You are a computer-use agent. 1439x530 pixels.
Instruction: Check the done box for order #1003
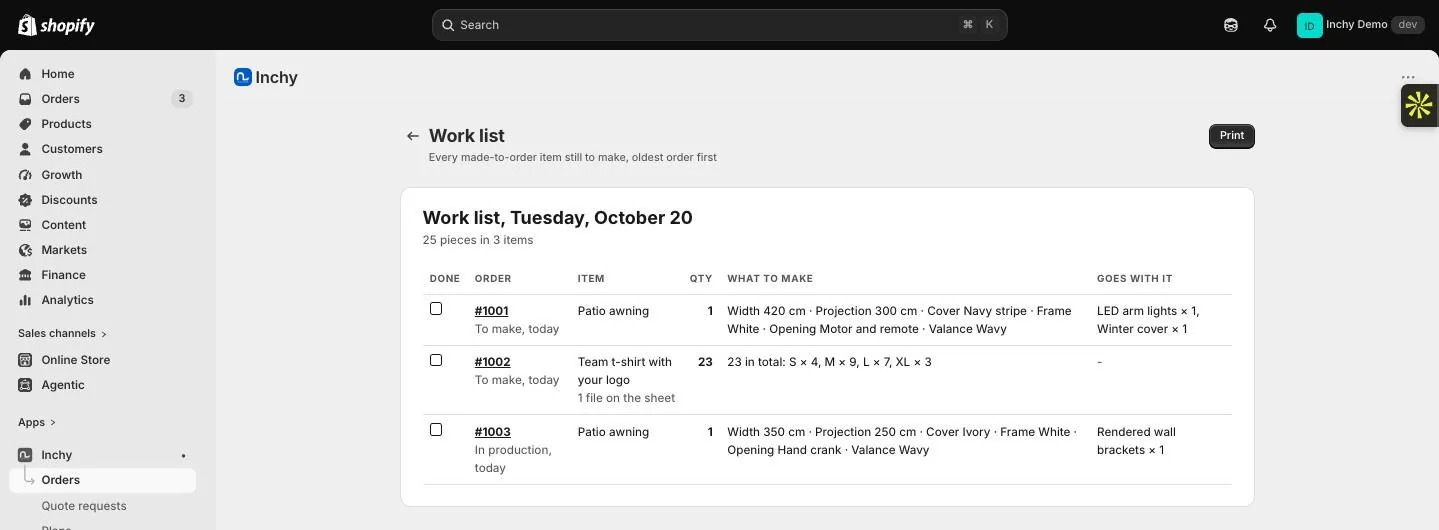point(436,430)
